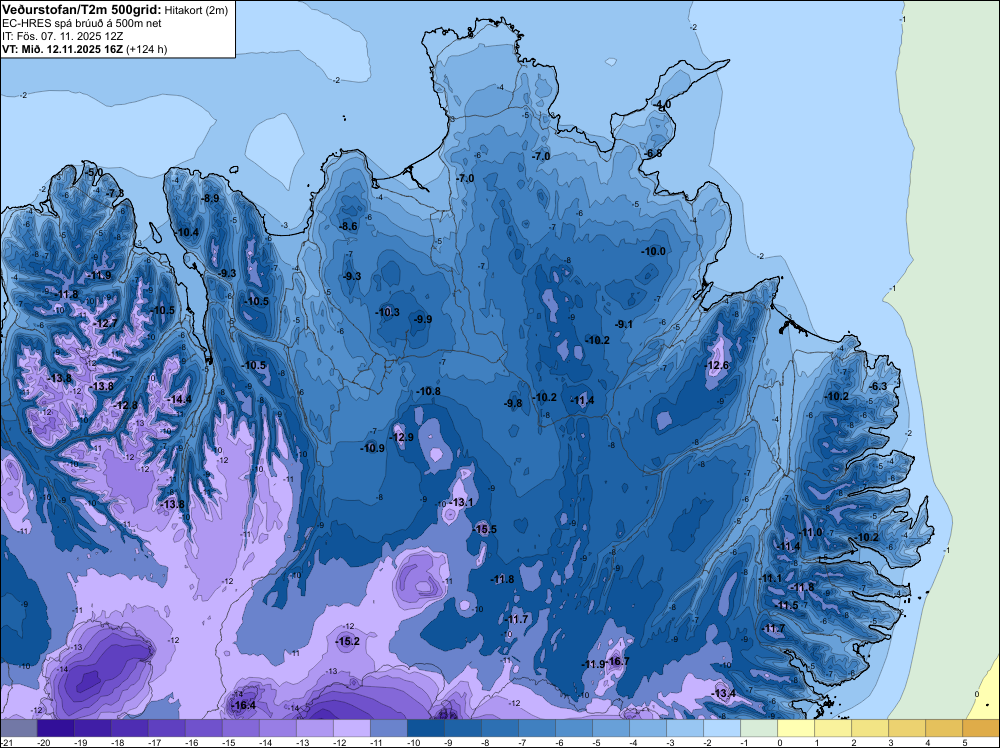Click the -9.1 temperature value on the map
This screenshot has width=1000, height=748.
point(624,325)
